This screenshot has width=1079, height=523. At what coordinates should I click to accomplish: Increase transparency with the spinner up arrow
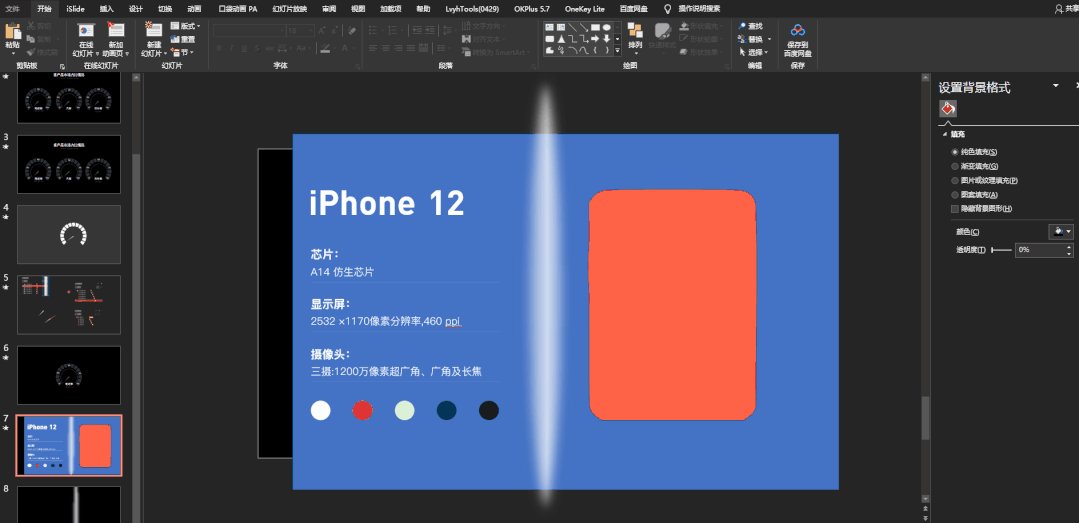pos(1069,246)
